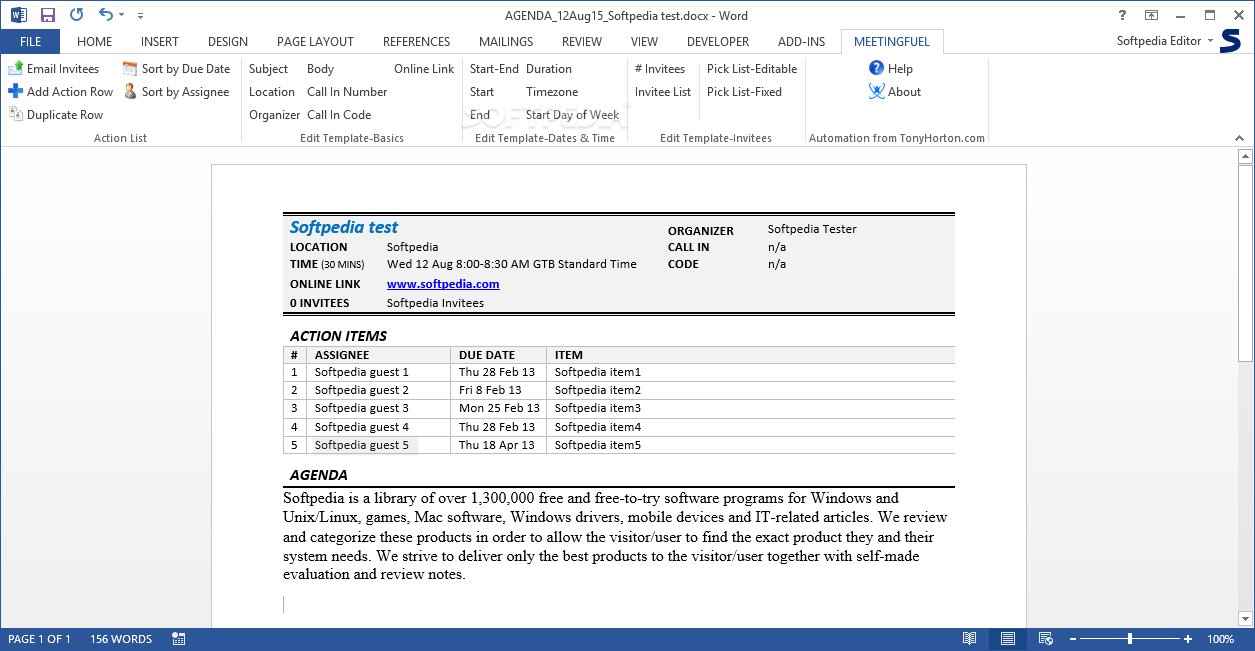The height and width of the screenshot is (651, 1255).
Task: Click the Online Link ribbon button
Action: 424,69
